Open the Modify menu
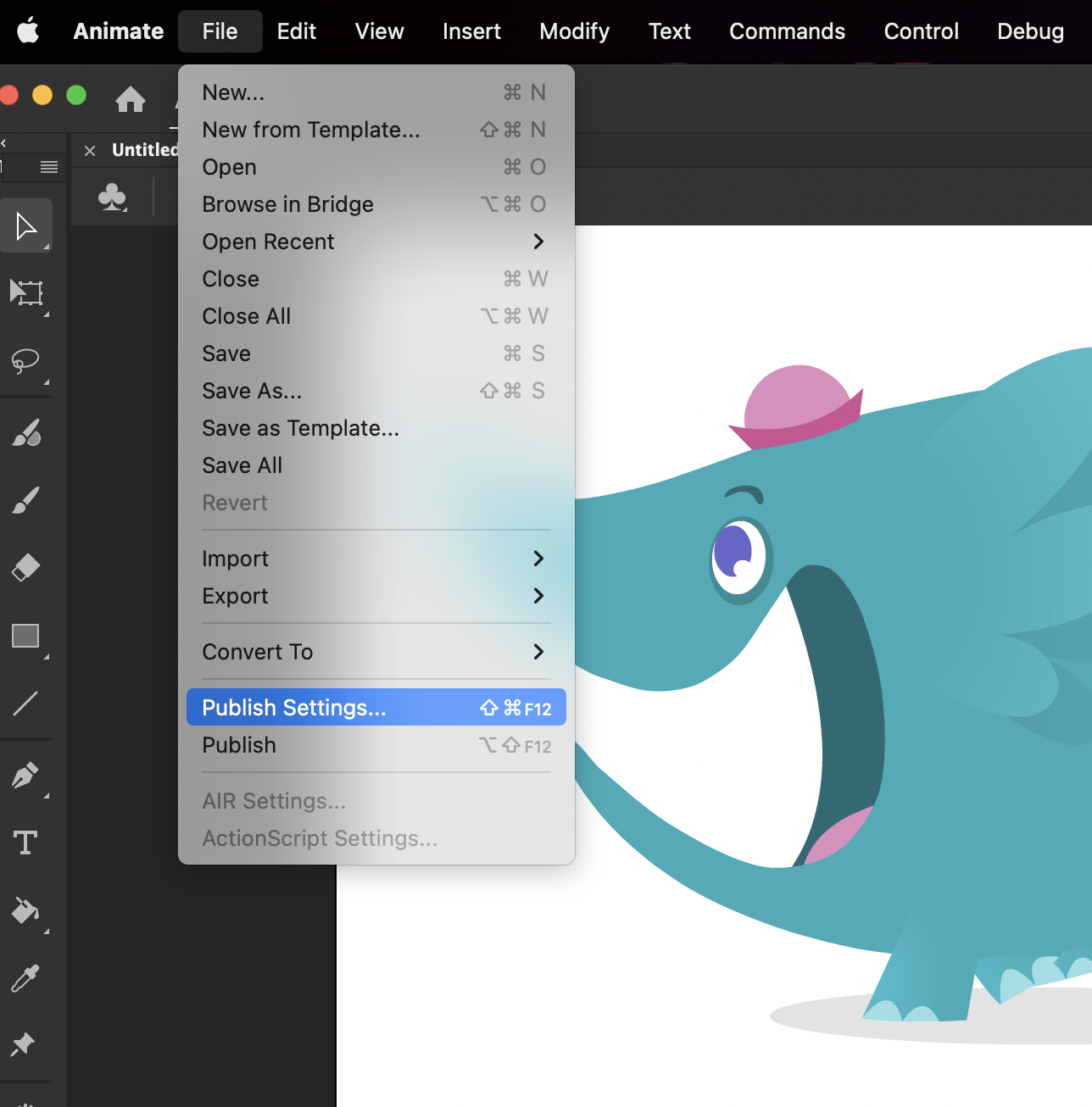Image resolution: width=1092 pixels, height=1107 pixels. 574,31
